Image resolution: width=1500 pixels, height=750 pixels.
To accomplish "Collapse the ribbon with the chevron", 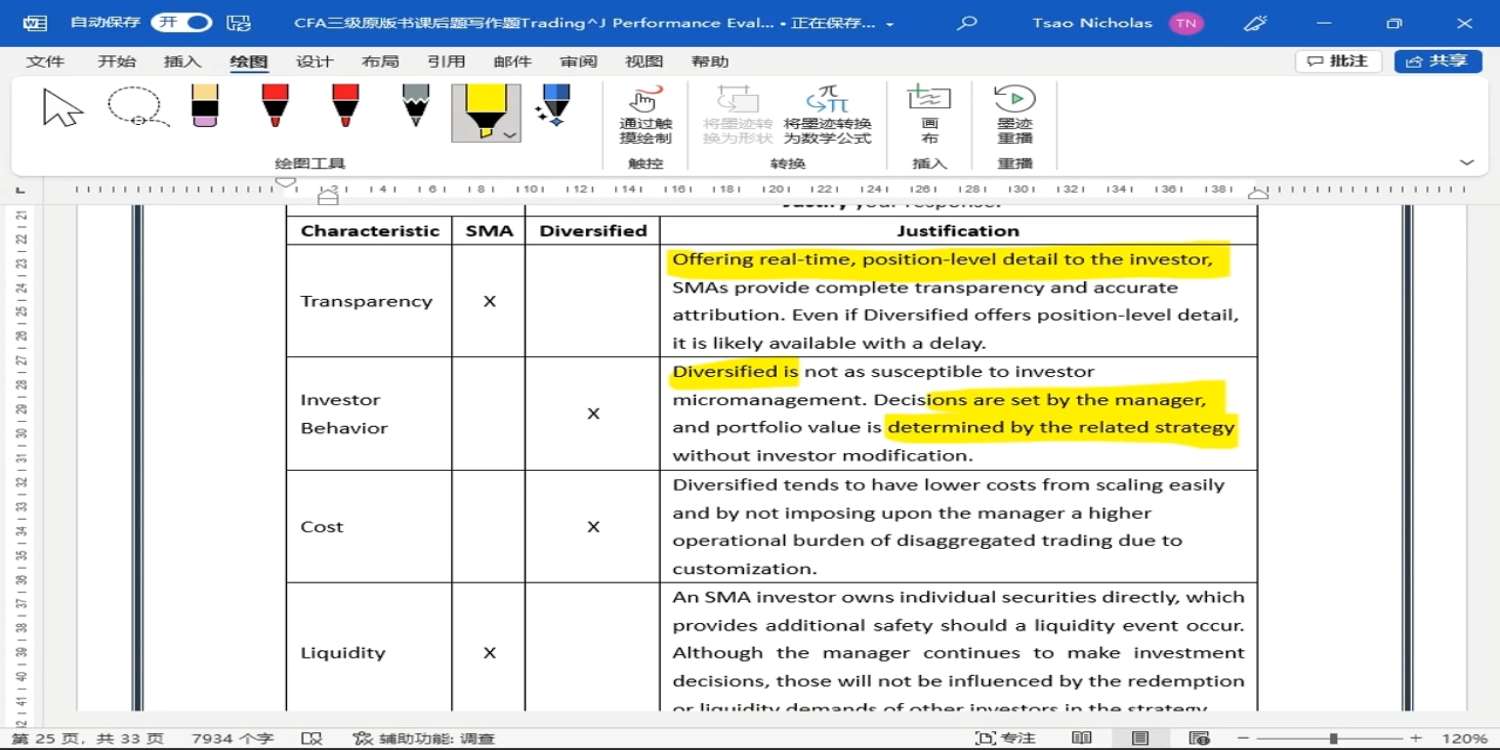I will (1467, 162).
